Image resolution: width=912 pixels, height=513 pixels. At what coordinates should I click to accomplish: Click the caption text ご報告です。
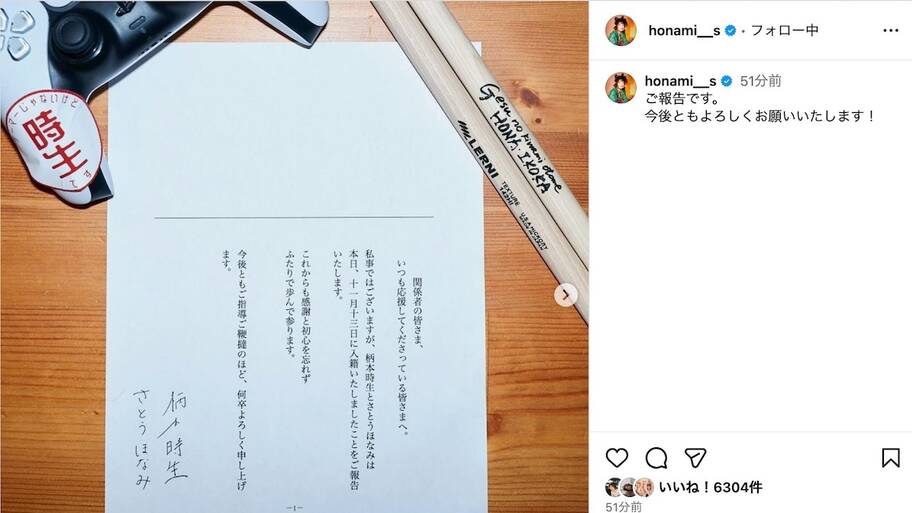click(x=682, y=98)
